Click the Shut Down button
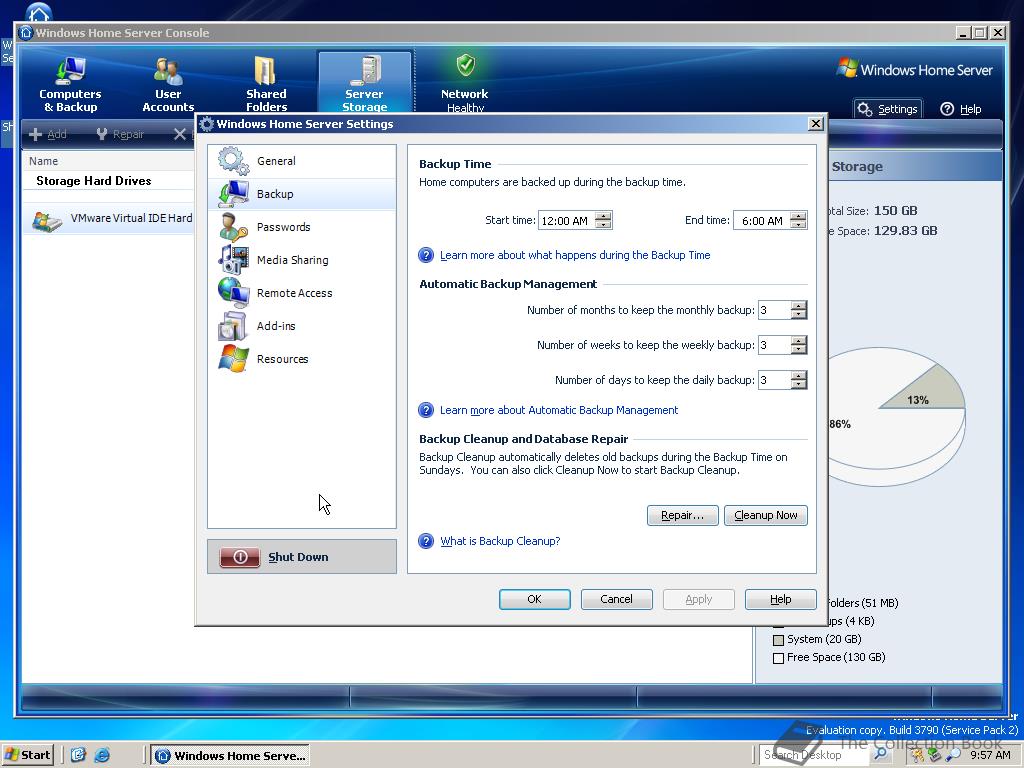Screen dimensions: 1024x768 pyautogui.click(x=302, y=556)
